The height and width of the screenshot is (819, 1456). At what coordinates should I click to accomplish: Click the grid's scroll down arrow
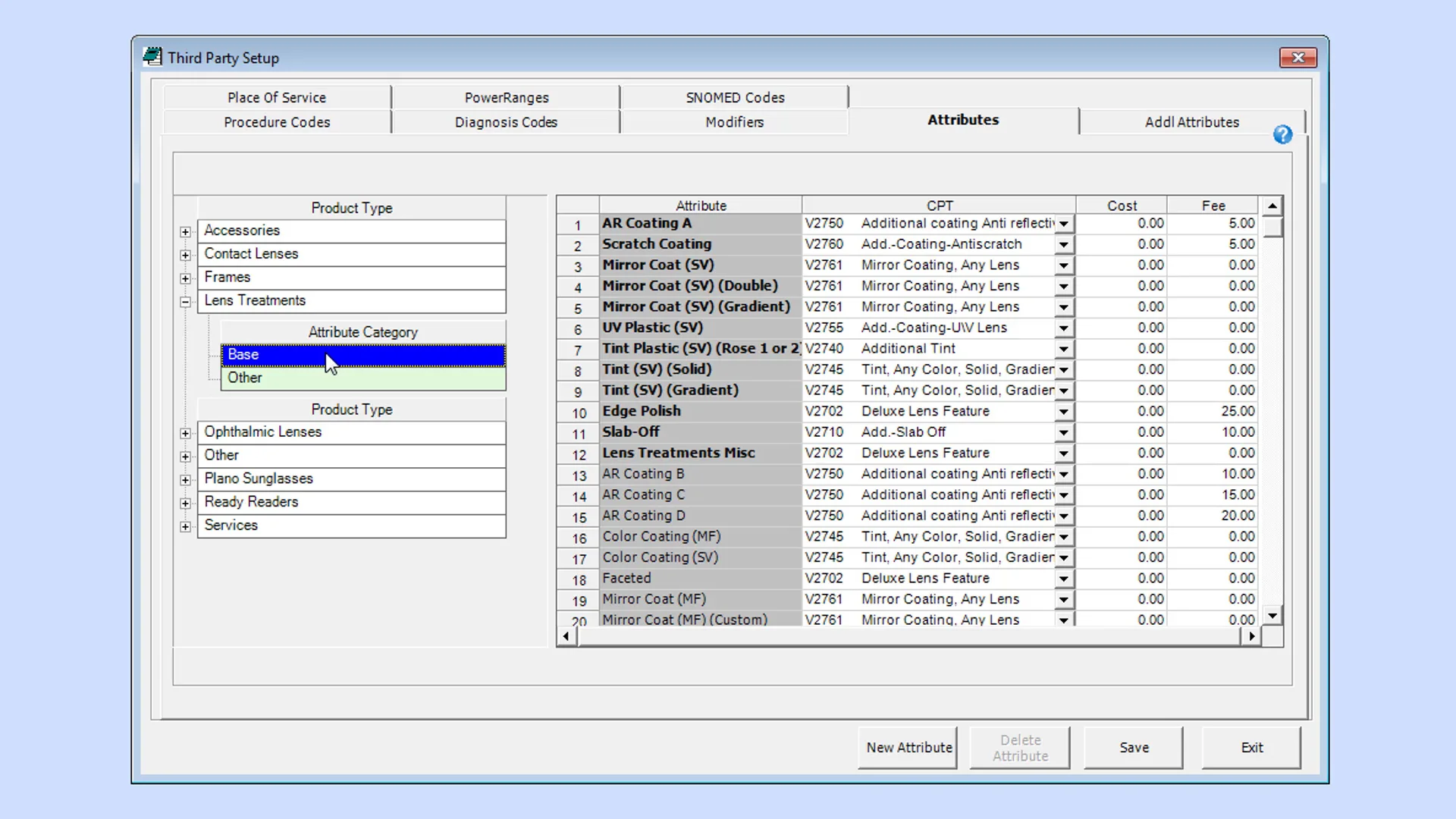pyautogui.click(x=1272, y=616)
